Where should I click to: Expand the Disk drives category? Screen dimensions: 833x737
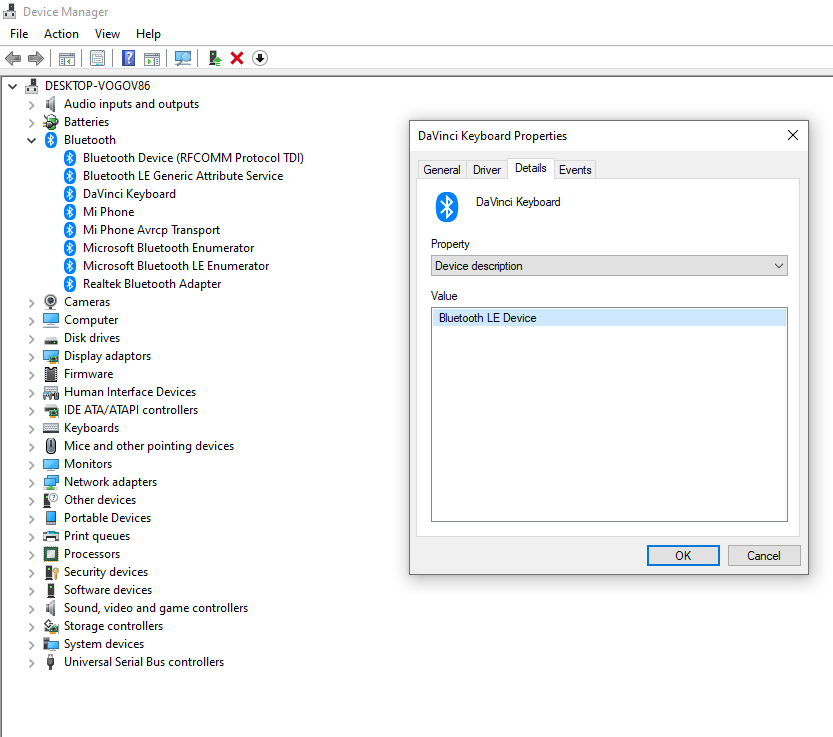tap(31, 338)
